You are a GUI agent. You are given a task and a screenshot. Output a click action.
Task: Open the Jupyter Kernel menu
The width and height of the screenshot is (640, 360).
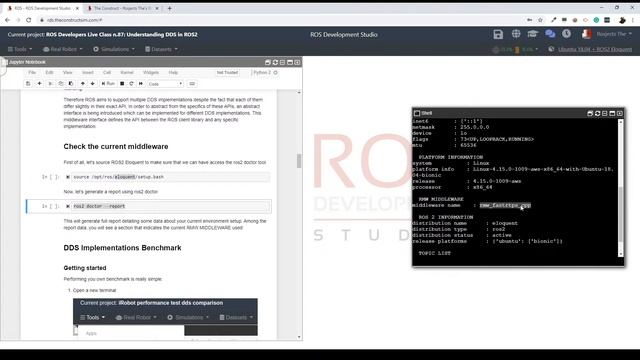point(127,72)
